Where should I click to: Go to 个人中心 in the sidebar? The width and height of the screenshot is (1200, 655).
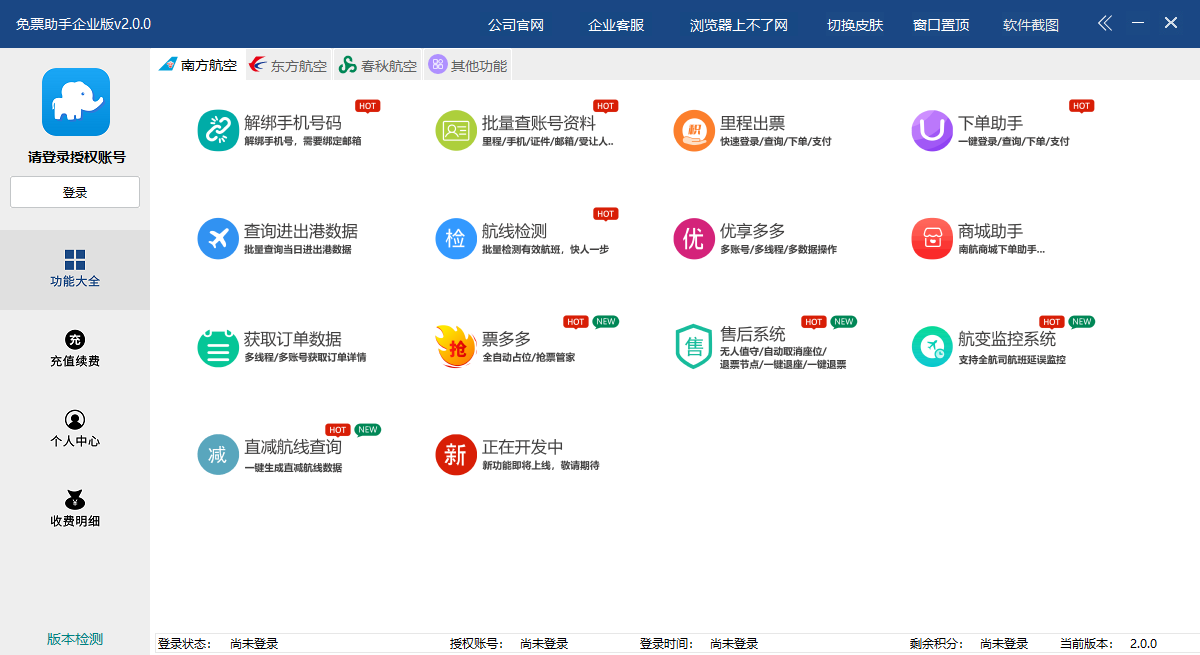75,429
